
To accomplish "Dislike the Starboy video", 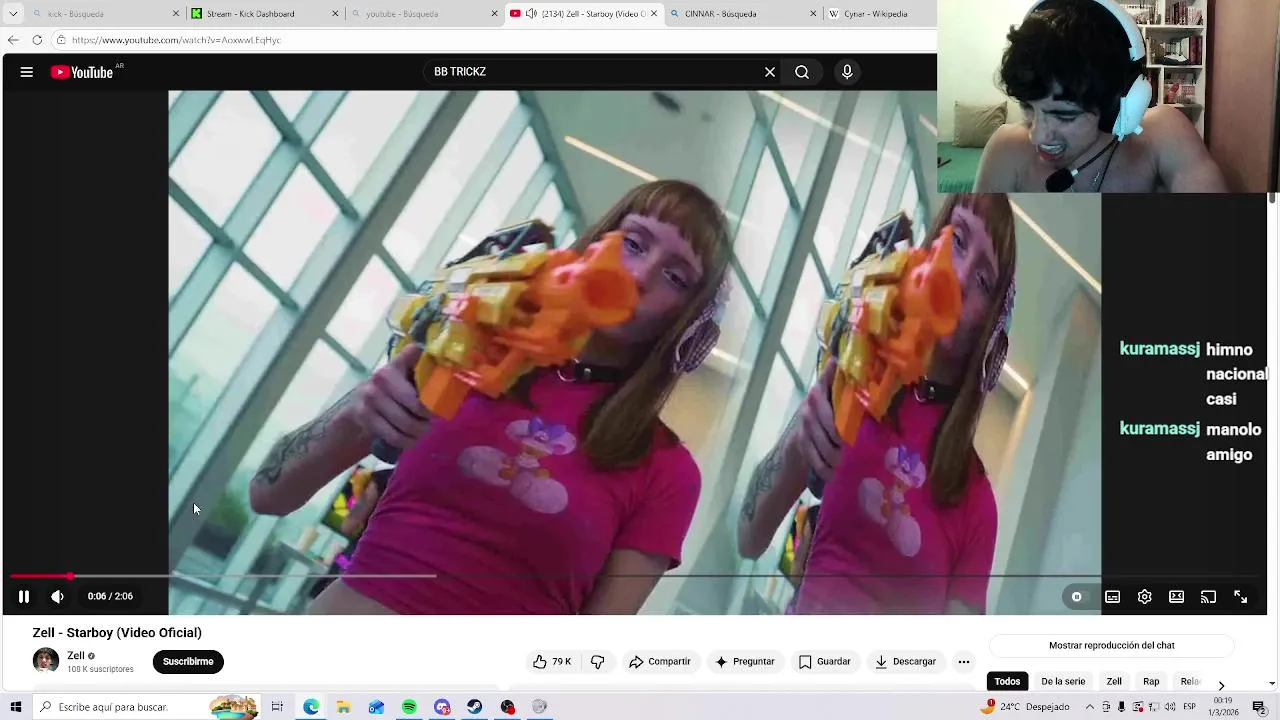I will pos(598,661).
